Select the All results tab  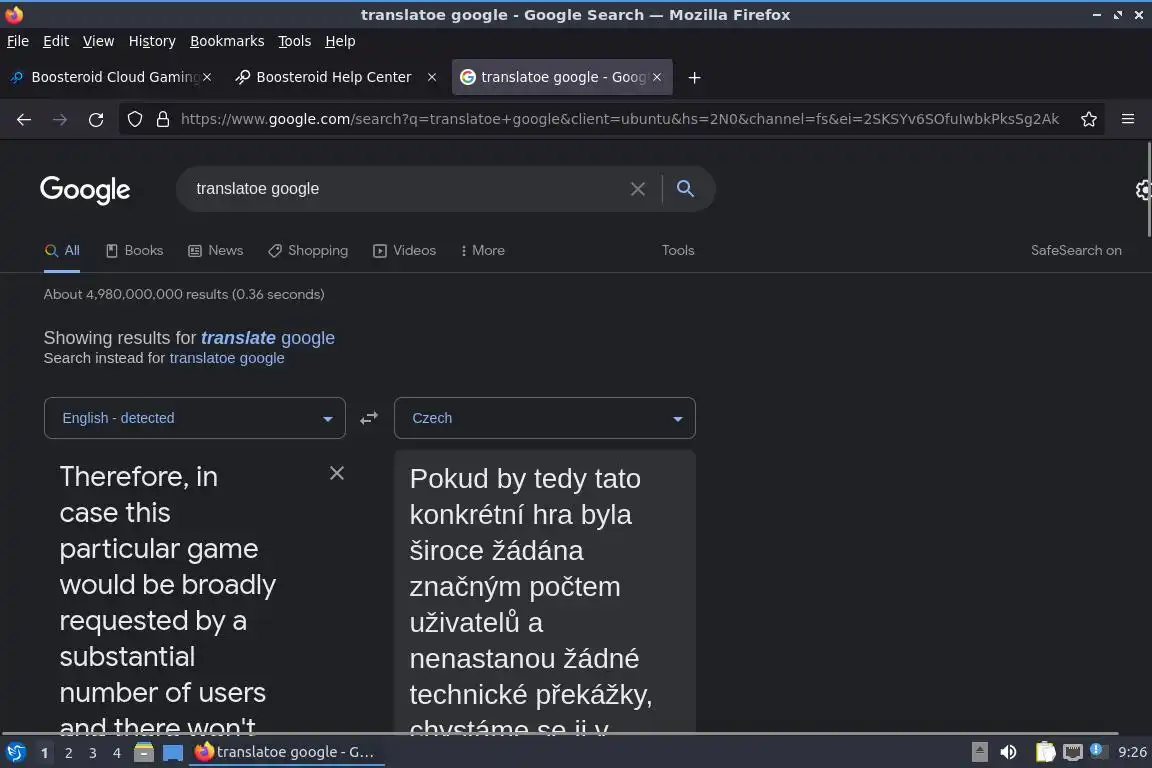tap(62, 251)
